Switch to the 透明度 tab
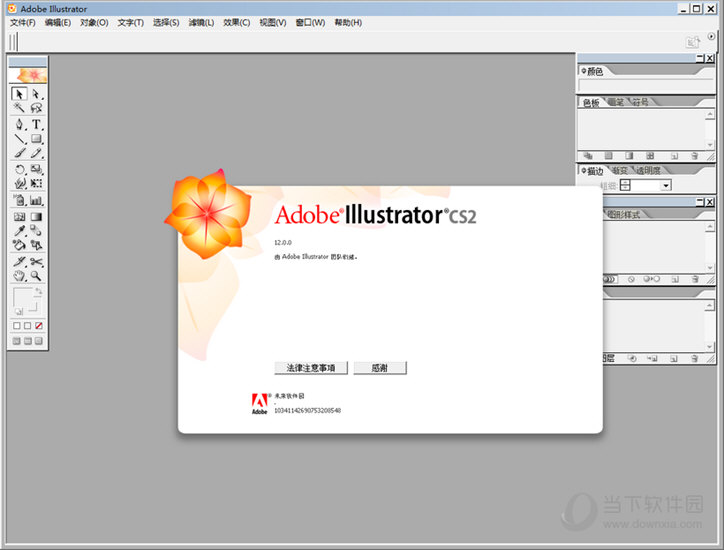Image resolution: width=724 pixels, height=550 pixels. tap(648, 170)
